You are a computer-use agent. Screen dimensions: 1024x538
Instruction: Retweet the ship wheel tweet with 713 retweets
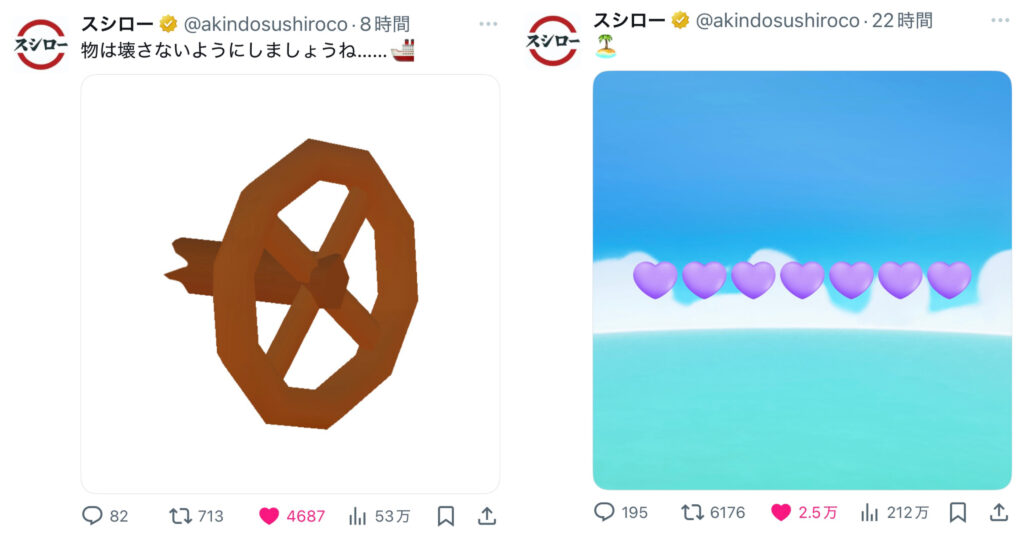(196, 516)
